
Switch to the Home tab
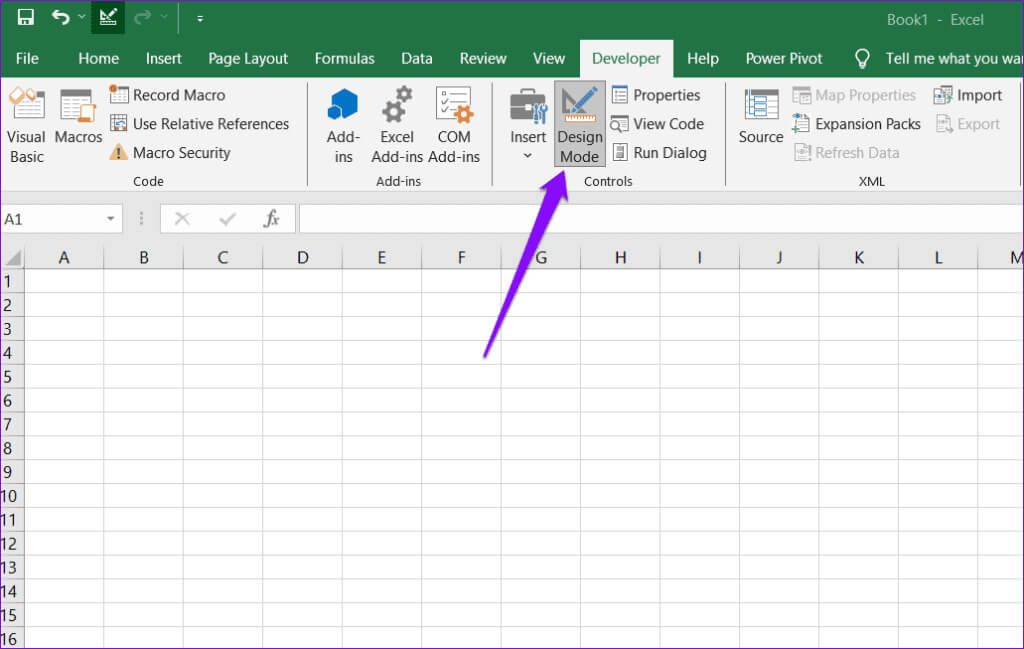point(99,58)
